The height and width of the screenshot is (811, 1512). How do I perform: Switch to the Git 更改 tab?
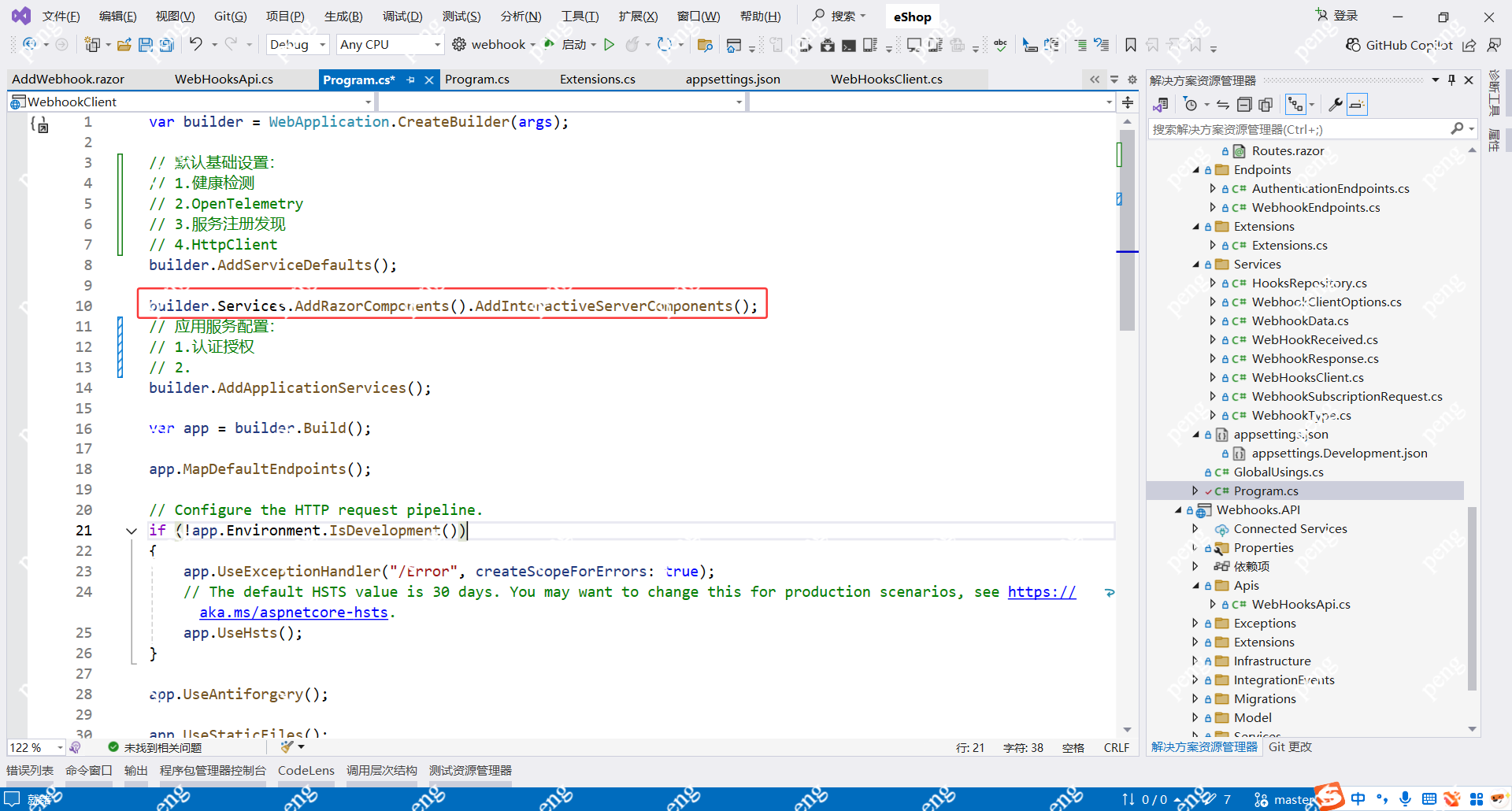pos(1290,747)
